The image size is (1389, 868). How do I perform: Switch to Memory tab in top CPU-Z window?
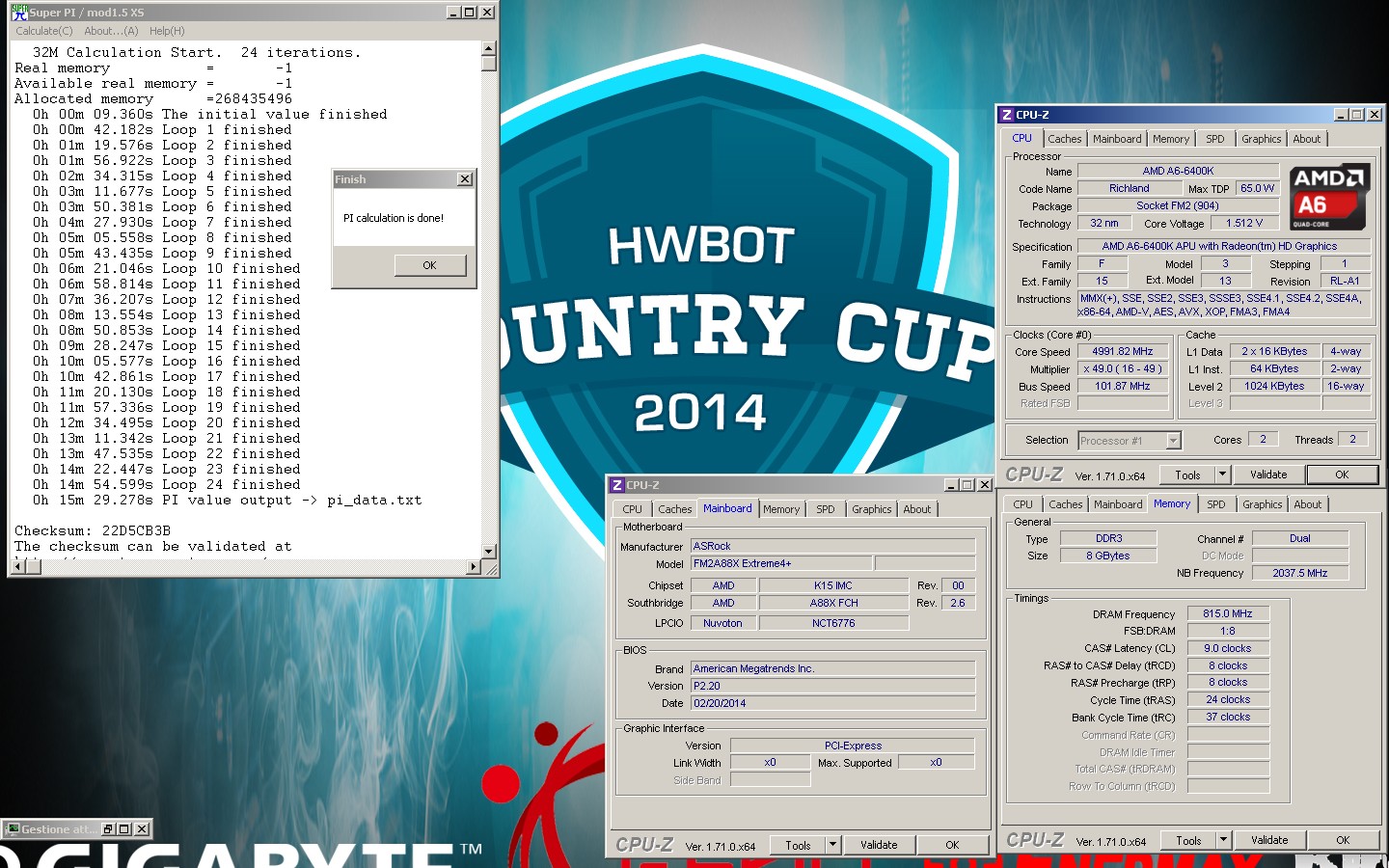(x=1171, y=139)
